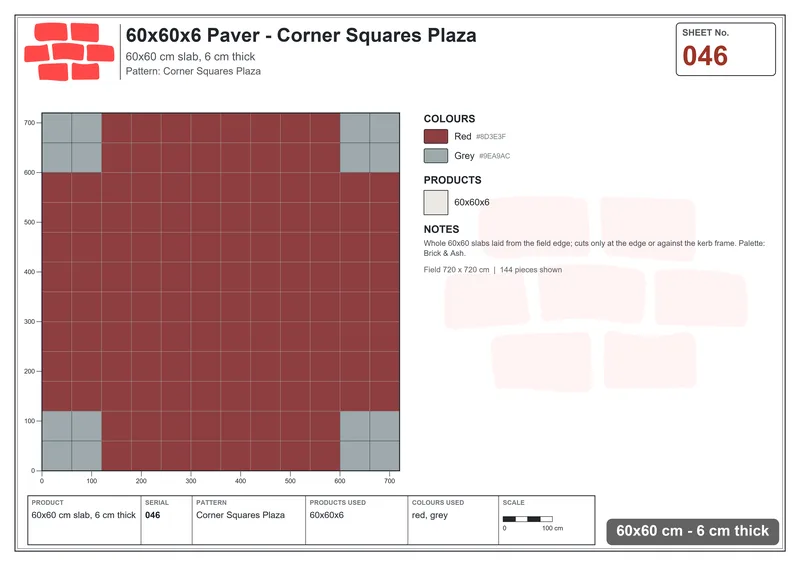
Task: Click the hex code #8D3E3F
Action: 491,137
